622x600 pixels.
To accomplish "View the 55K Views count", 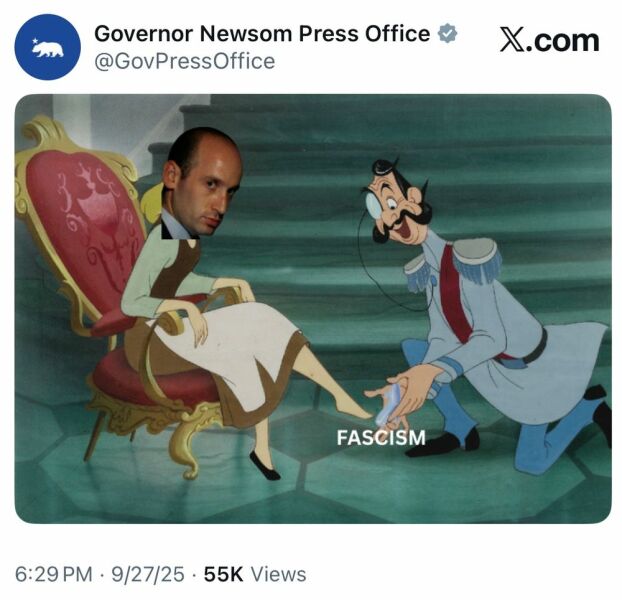I will (255, 574).
